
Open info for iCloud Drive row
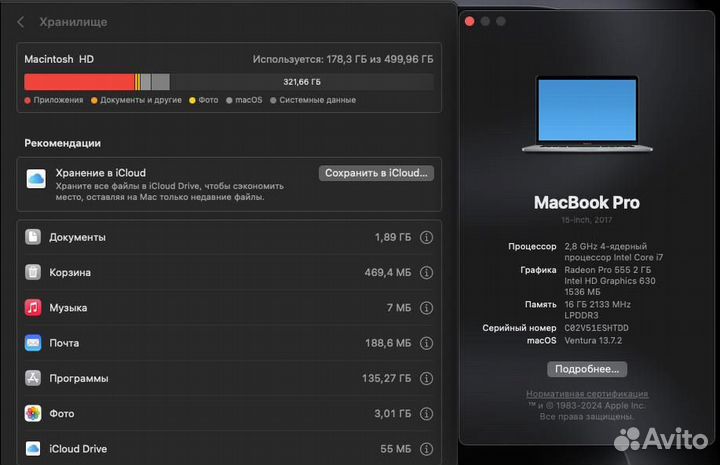pyautogui.click(x=426, y=449)
